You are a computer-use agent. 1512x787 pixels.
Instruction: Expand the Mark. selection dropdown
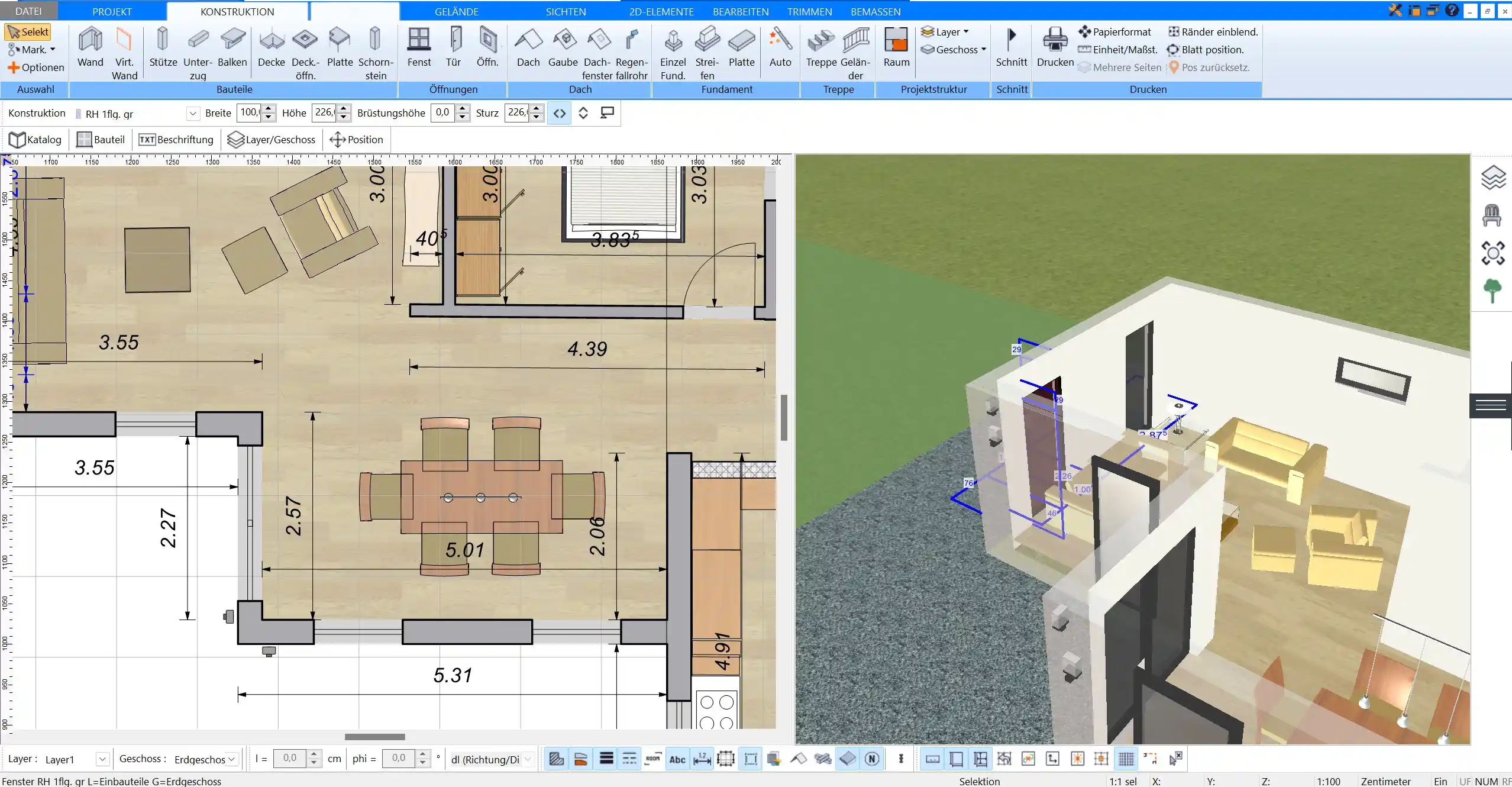tap(32, 50)
